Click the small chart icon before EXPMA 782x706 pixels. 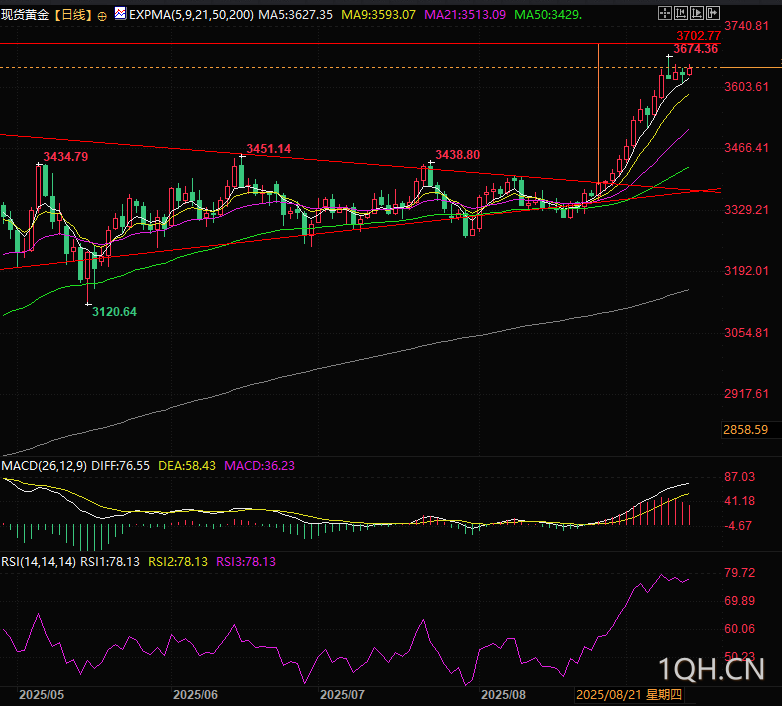click(x=120, y=16)
